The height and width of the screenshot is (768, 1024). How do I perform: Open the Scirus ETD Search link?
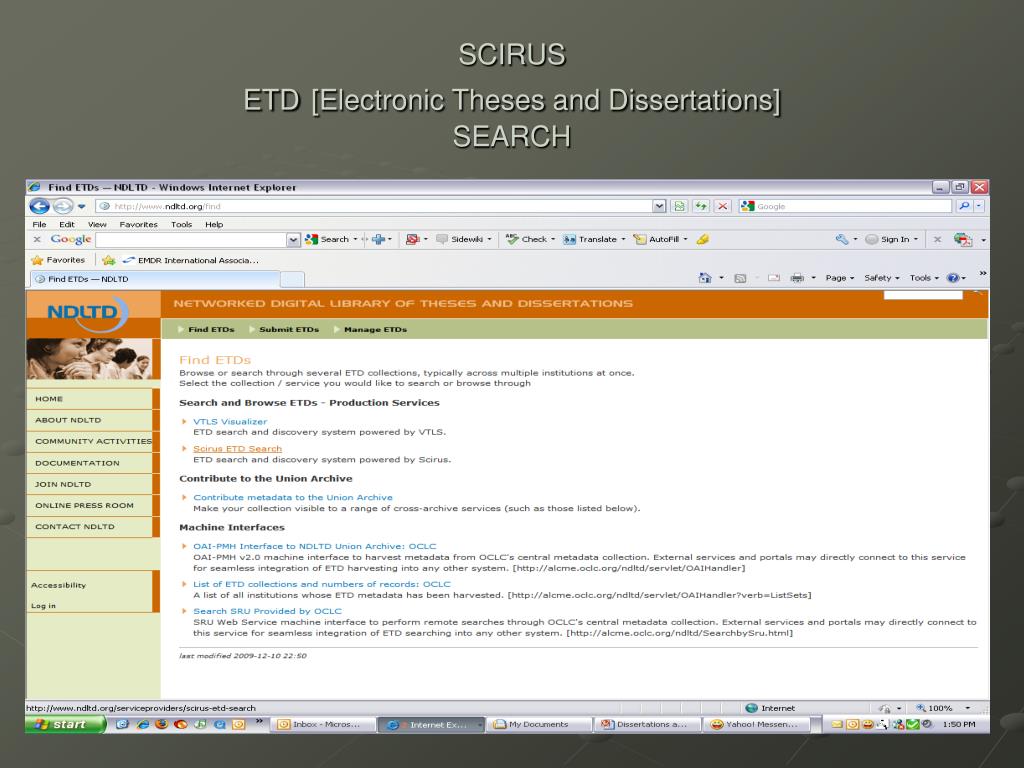point(237,449)
